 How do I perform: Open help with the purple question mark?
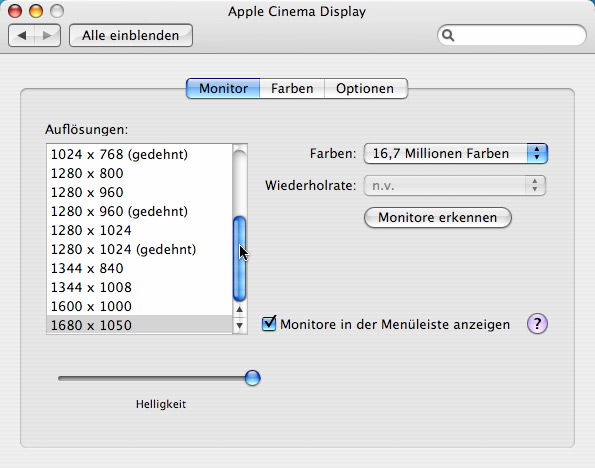click(537, 324)
